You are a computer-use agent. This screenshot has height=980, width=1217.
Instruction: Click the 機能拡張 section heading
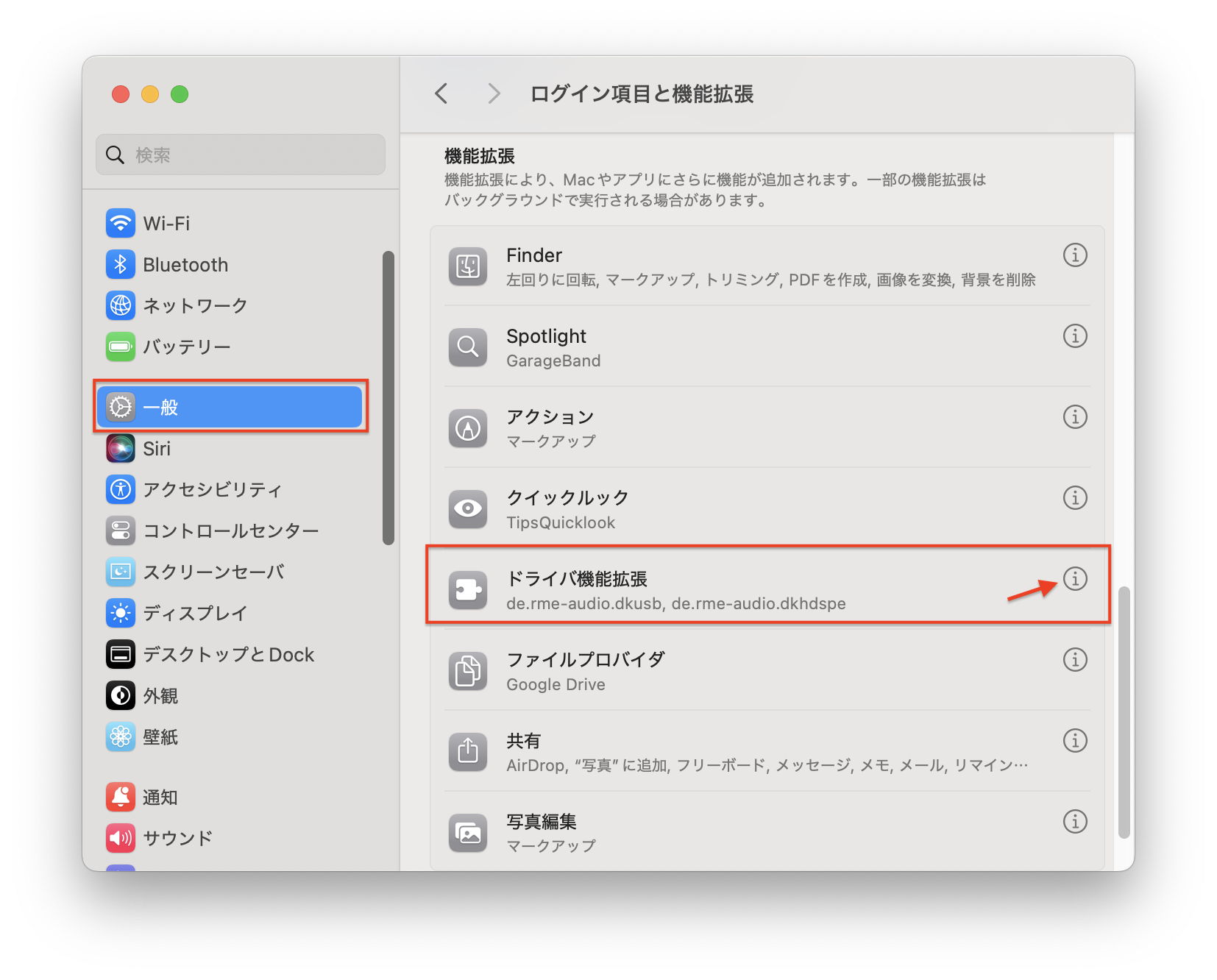tap(480, 156)
